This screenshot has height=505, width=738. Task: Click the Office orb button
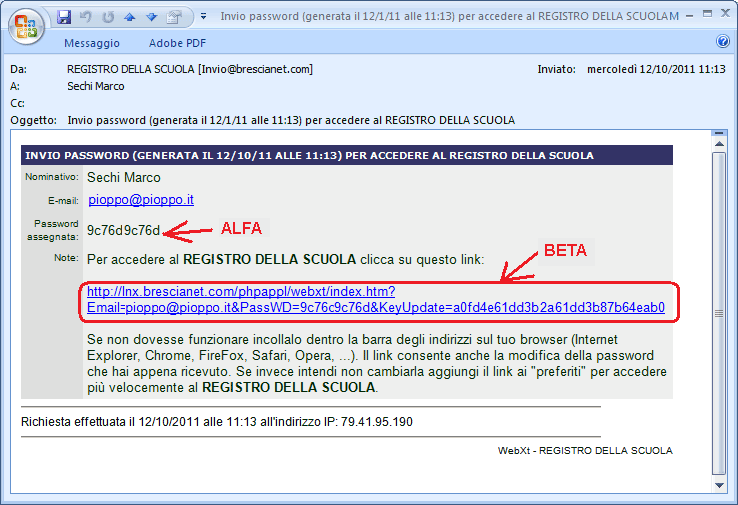[27, 25]
